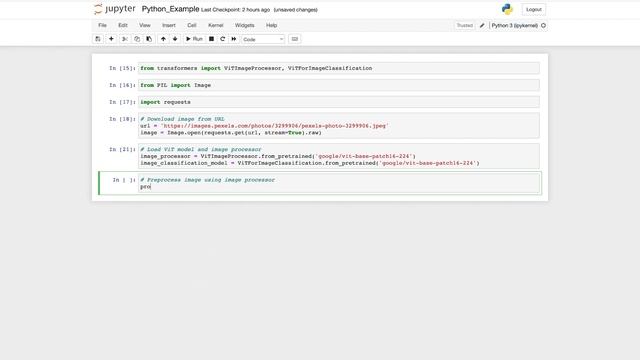Interrupt the kernel with the stop icon

[x=211, y=39]
